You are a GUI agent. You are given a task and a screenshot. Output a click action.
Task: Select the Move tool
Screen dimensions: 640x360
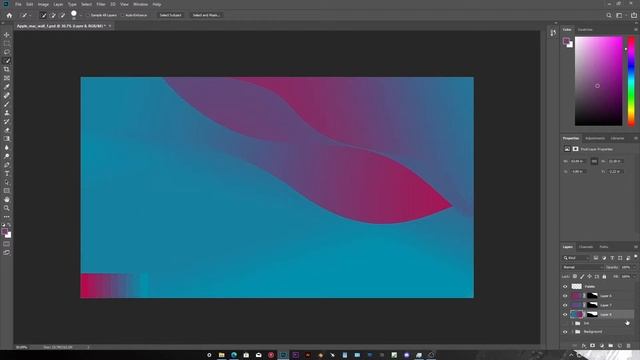(x=7, y=35)
